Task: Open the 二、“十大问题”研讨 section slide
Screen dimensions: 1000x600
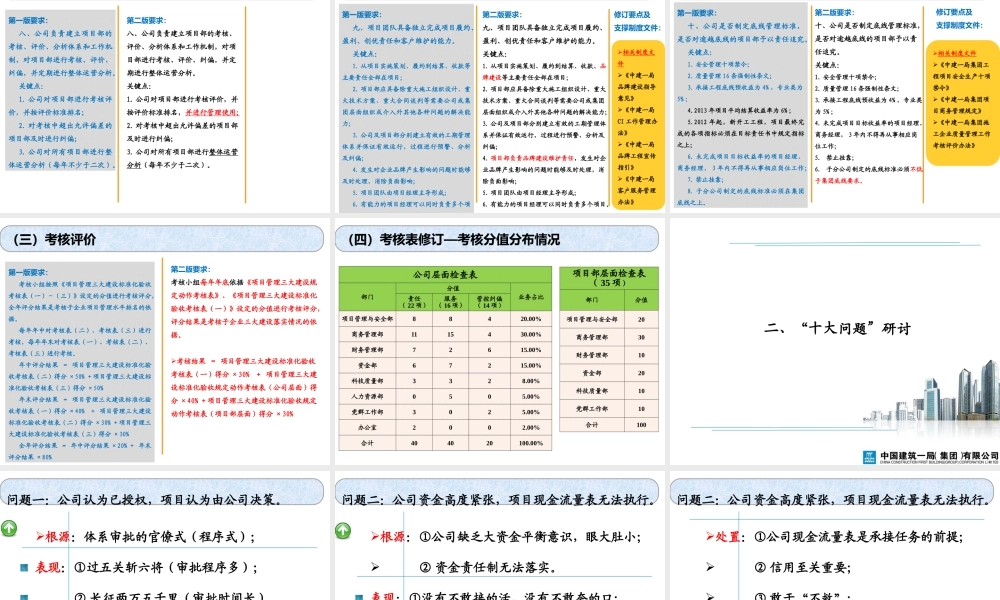Action: point(835,342)
